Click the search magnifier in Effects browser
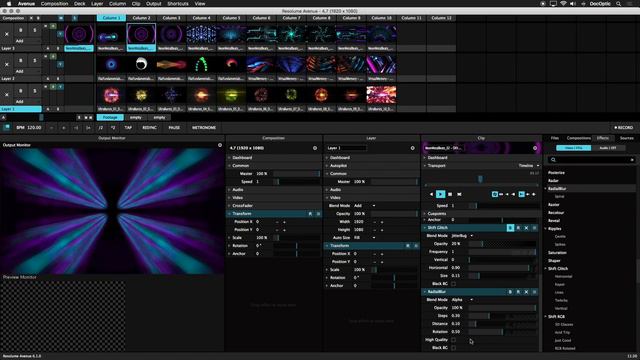 point(553,160)
